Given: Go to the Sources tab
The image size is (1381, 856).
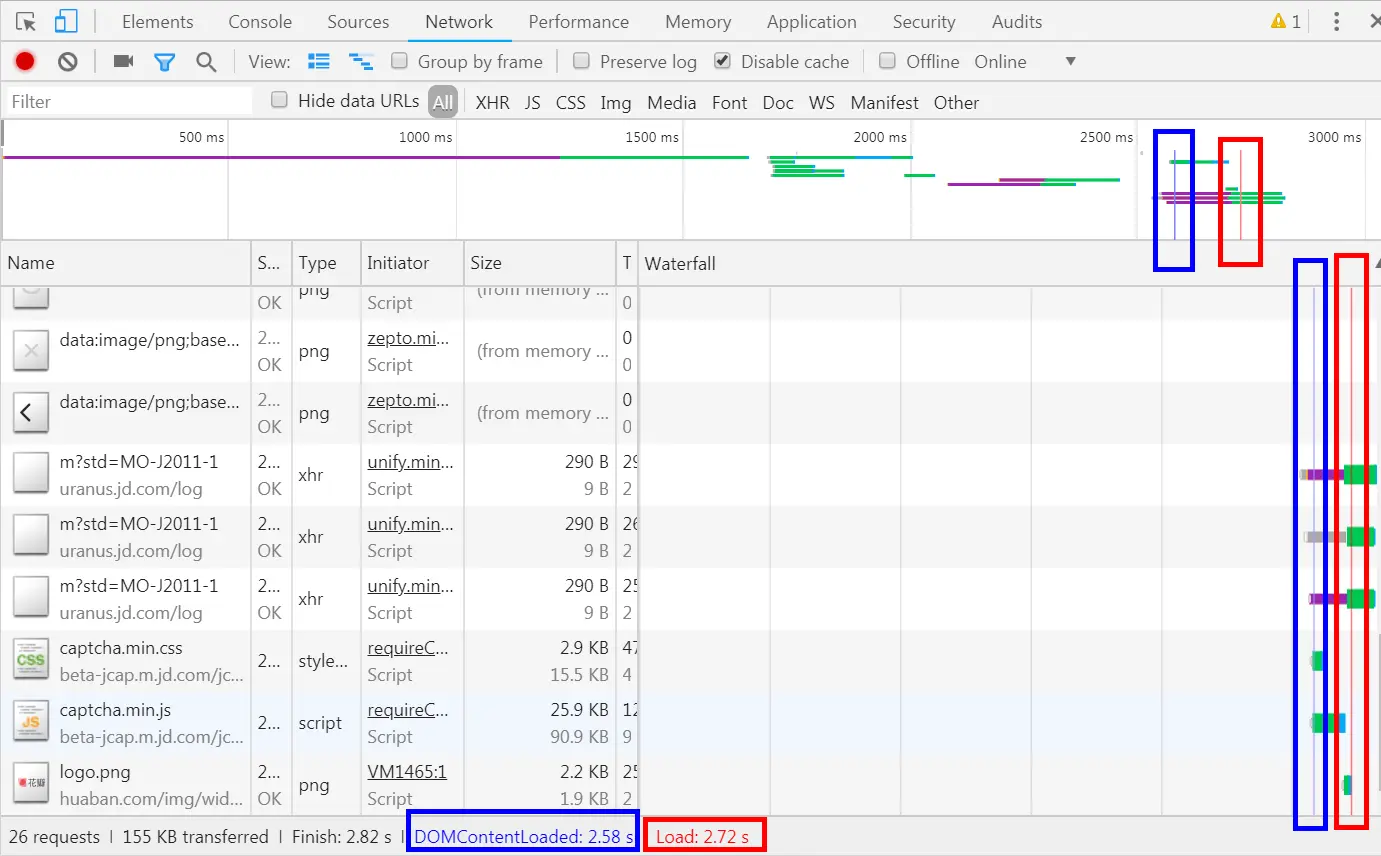Looking at the screenshot, I should [x=358, y=21].
